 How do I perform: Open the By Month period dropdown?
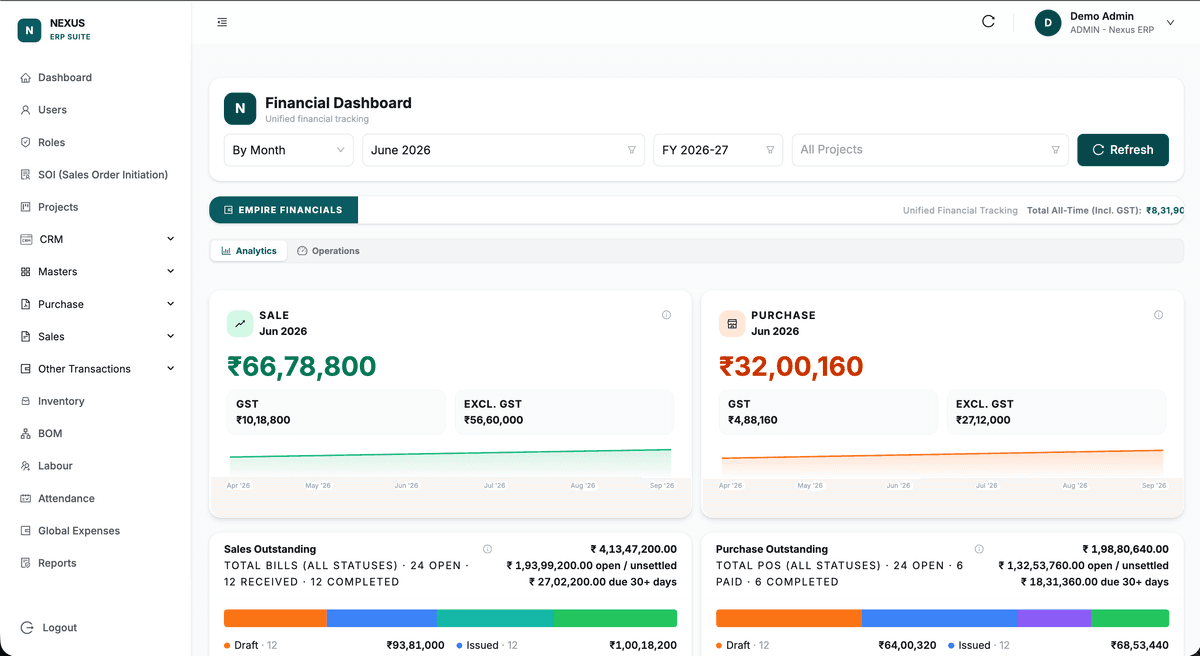pos(288,150)
